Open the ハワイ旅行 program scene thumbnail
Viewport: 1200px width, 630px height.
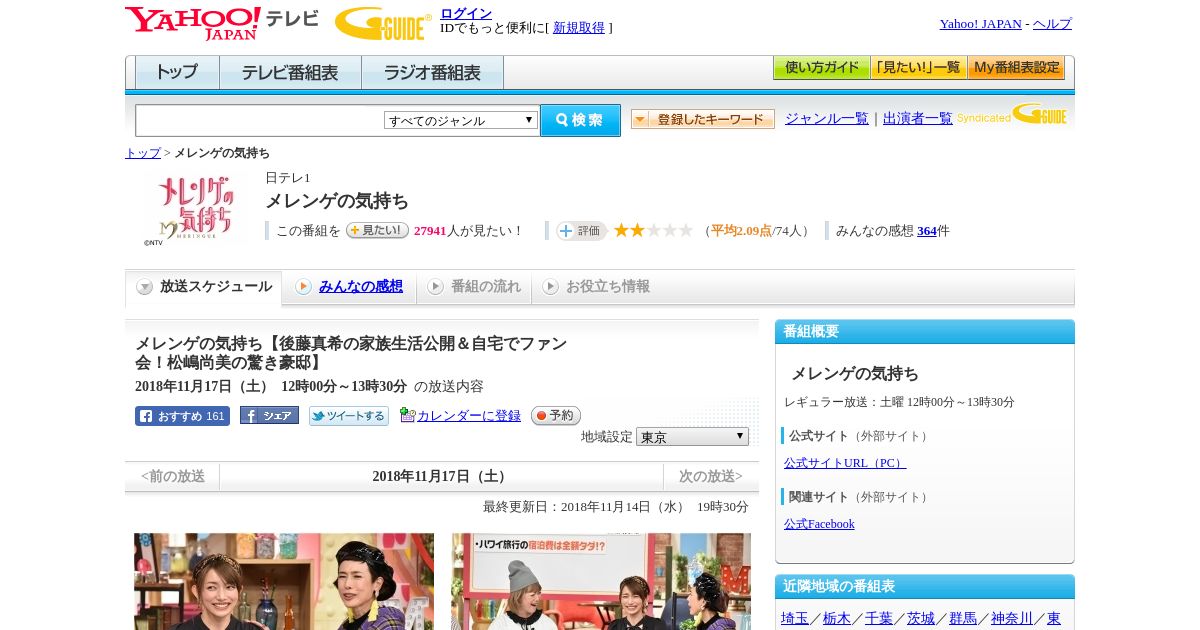tap(601, 581)
